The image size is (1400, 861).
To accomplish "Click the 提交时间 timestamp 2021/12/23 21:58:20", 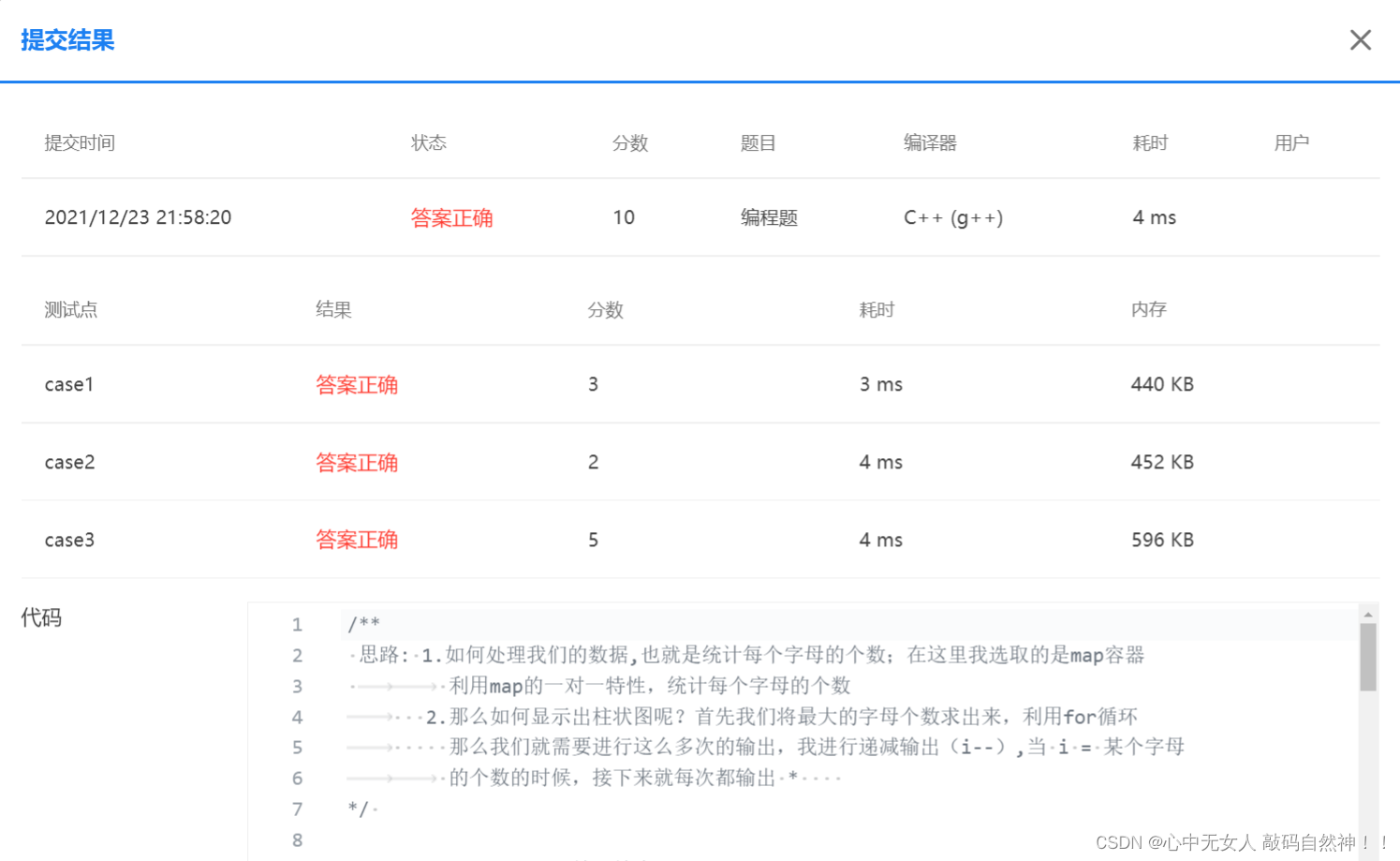I will (138, 216).
